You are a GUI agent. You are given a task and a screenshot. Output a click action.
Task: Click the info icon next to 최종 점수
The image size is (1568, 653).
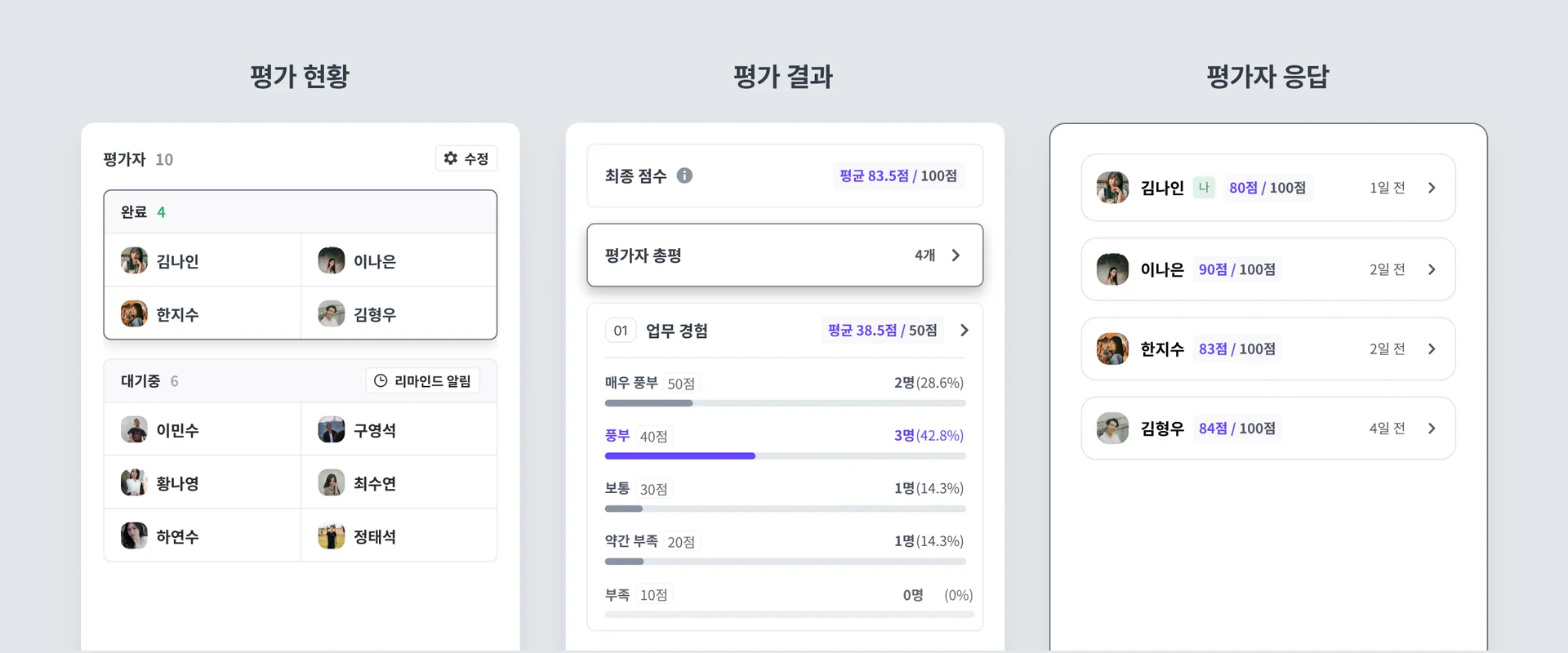point(686,175)
